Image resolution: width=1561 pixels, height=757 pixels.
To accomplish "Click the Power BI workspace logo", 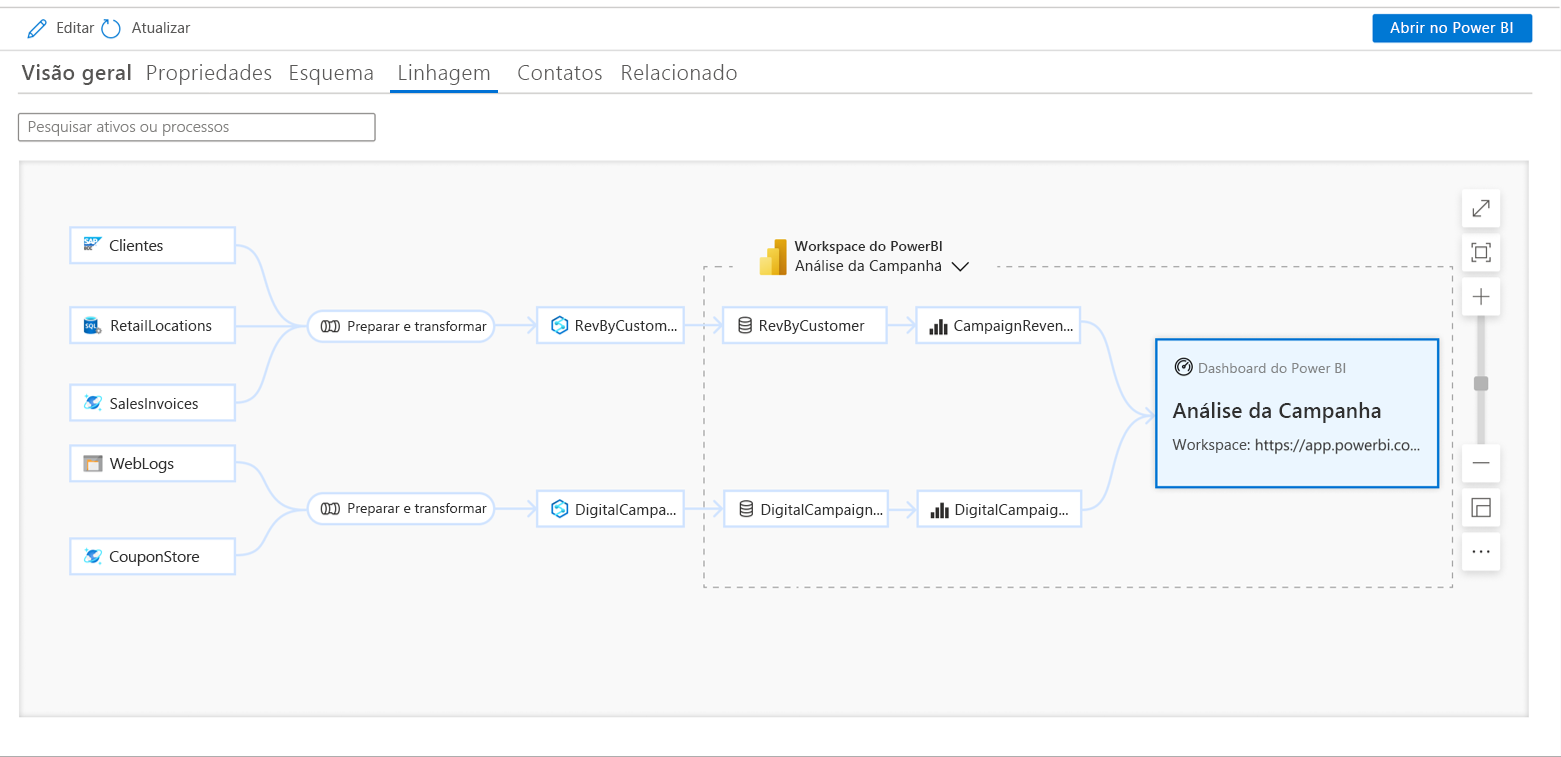I will tap(773, 257).
